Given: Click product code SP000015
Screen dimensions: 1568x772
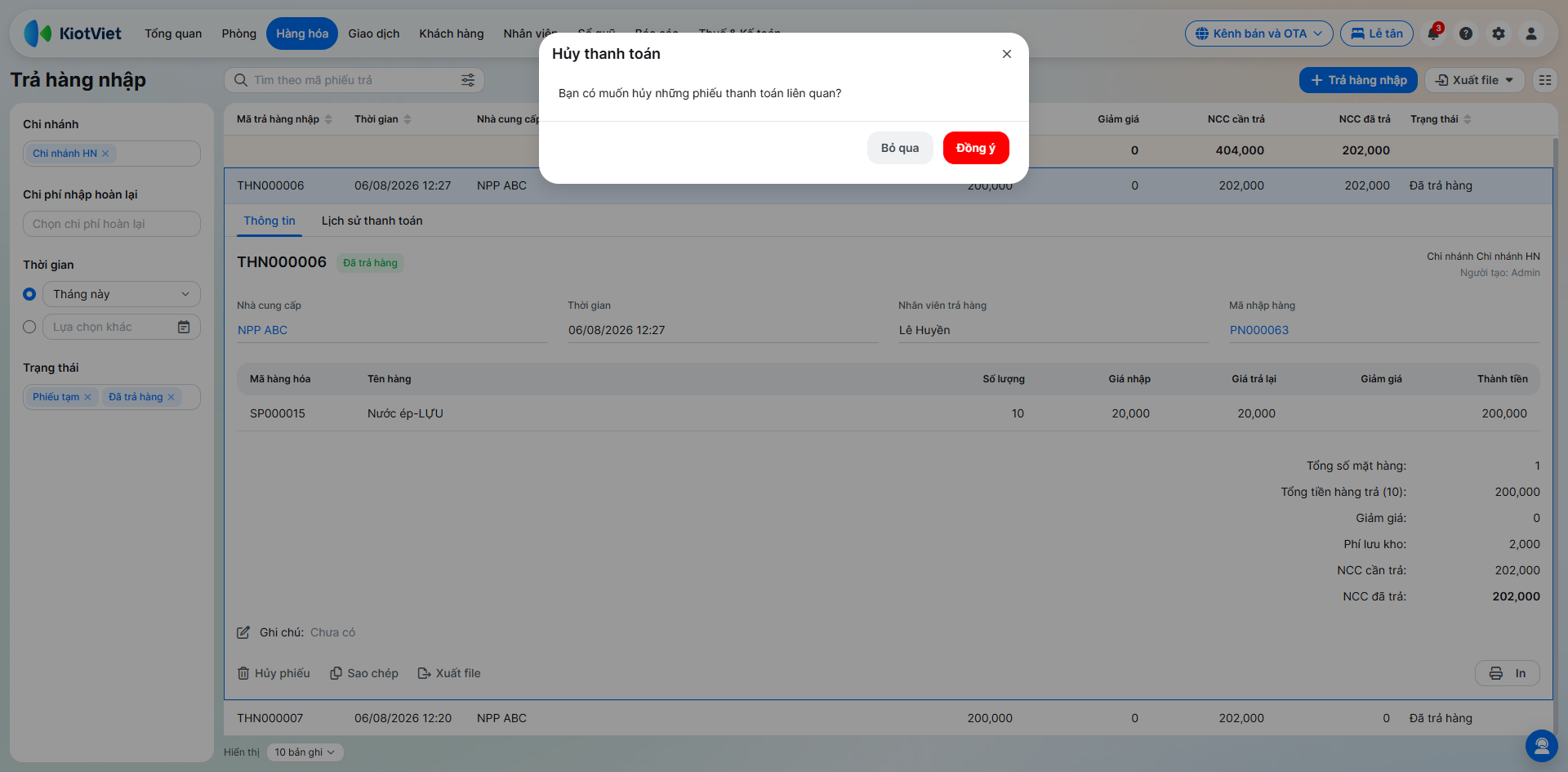Looking at the screenshot, I should (278, 413).
